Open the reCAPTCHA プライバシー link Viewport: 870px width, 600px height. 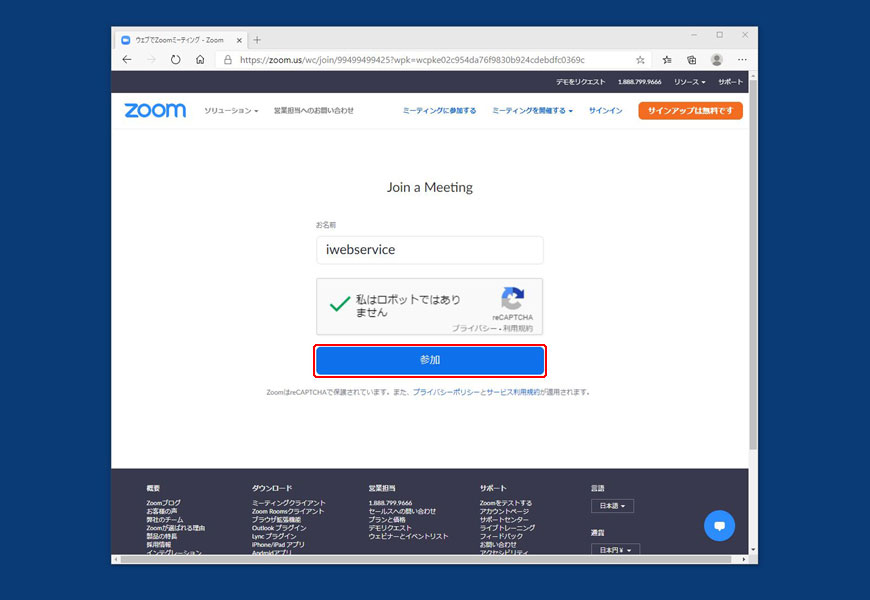[474, 328]
